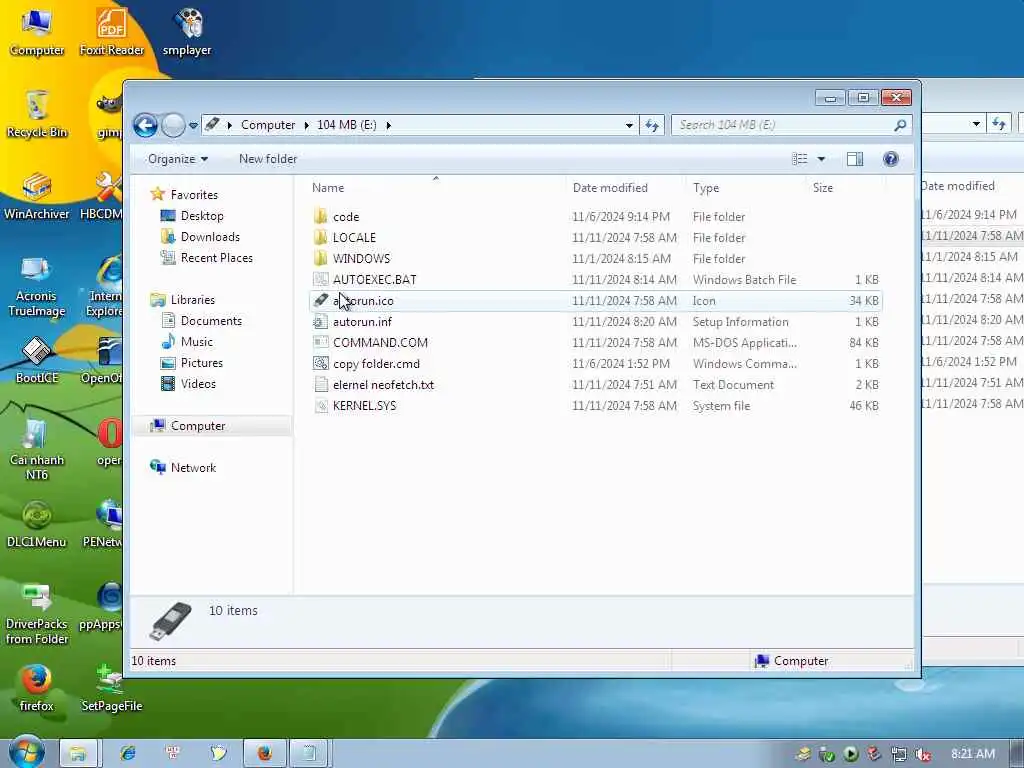
Task: Open the BootICE desktop icon
Action: 37,360
